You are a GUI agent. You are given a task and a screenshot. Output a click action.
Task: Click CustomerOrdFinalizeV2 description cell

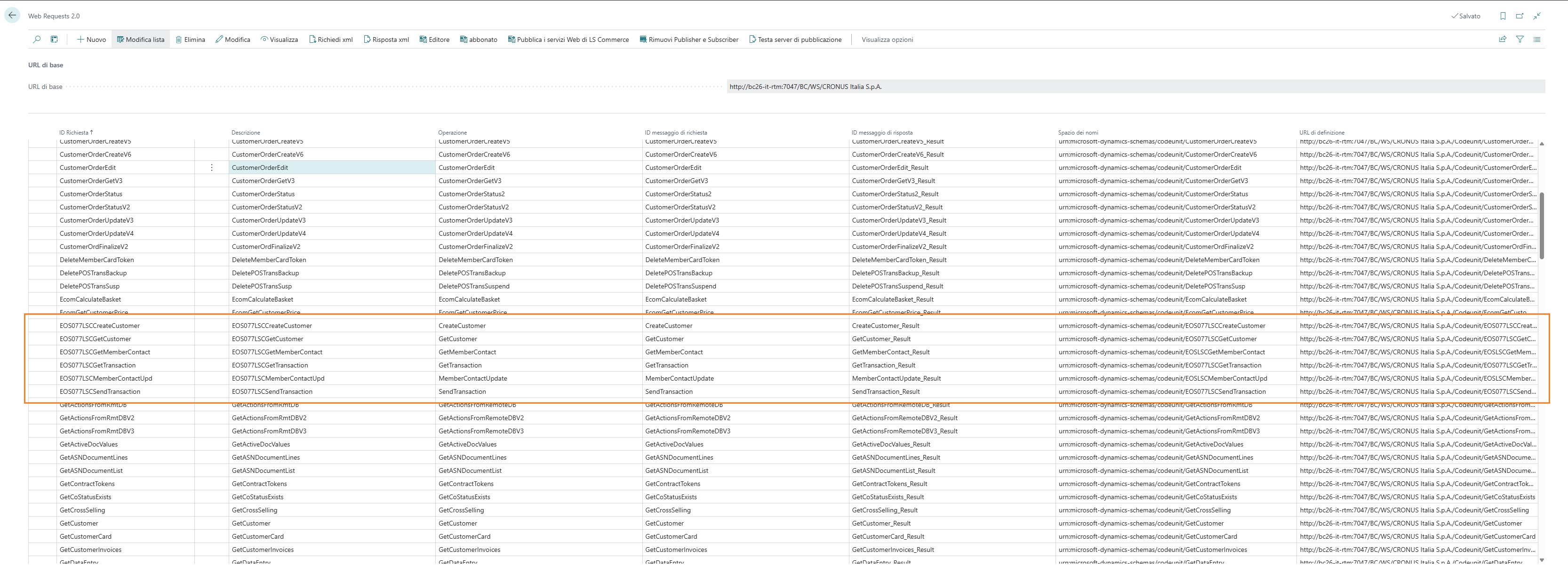[x=332, y=247]
